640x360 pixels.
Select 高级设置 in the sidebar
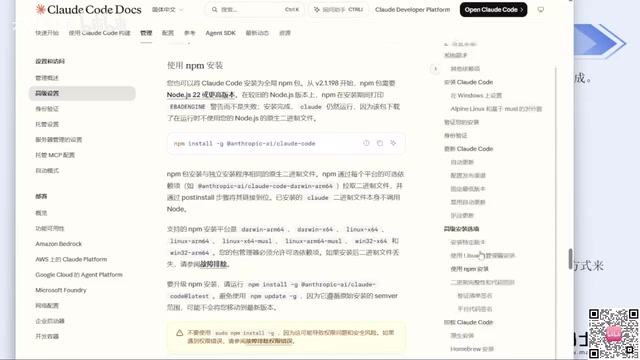click(x=82, y=93)
